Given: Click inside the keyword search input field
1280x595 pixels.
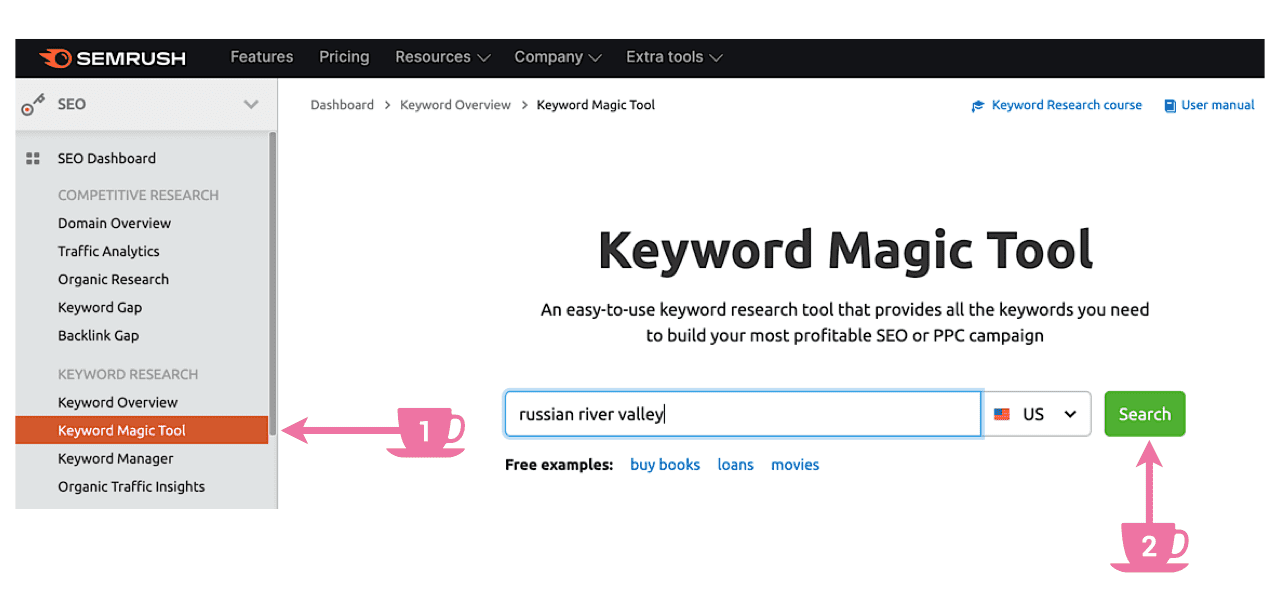Looking at the screenshot, I should click(x=740, y=413).
